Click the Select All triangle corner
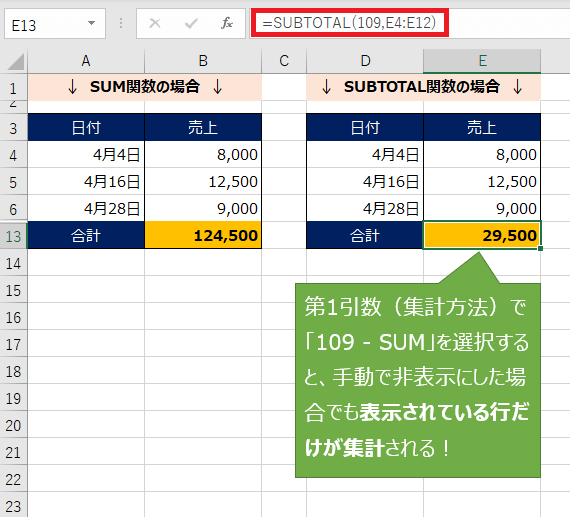Screen dimensions: 570x517 [x=16, y=61]
